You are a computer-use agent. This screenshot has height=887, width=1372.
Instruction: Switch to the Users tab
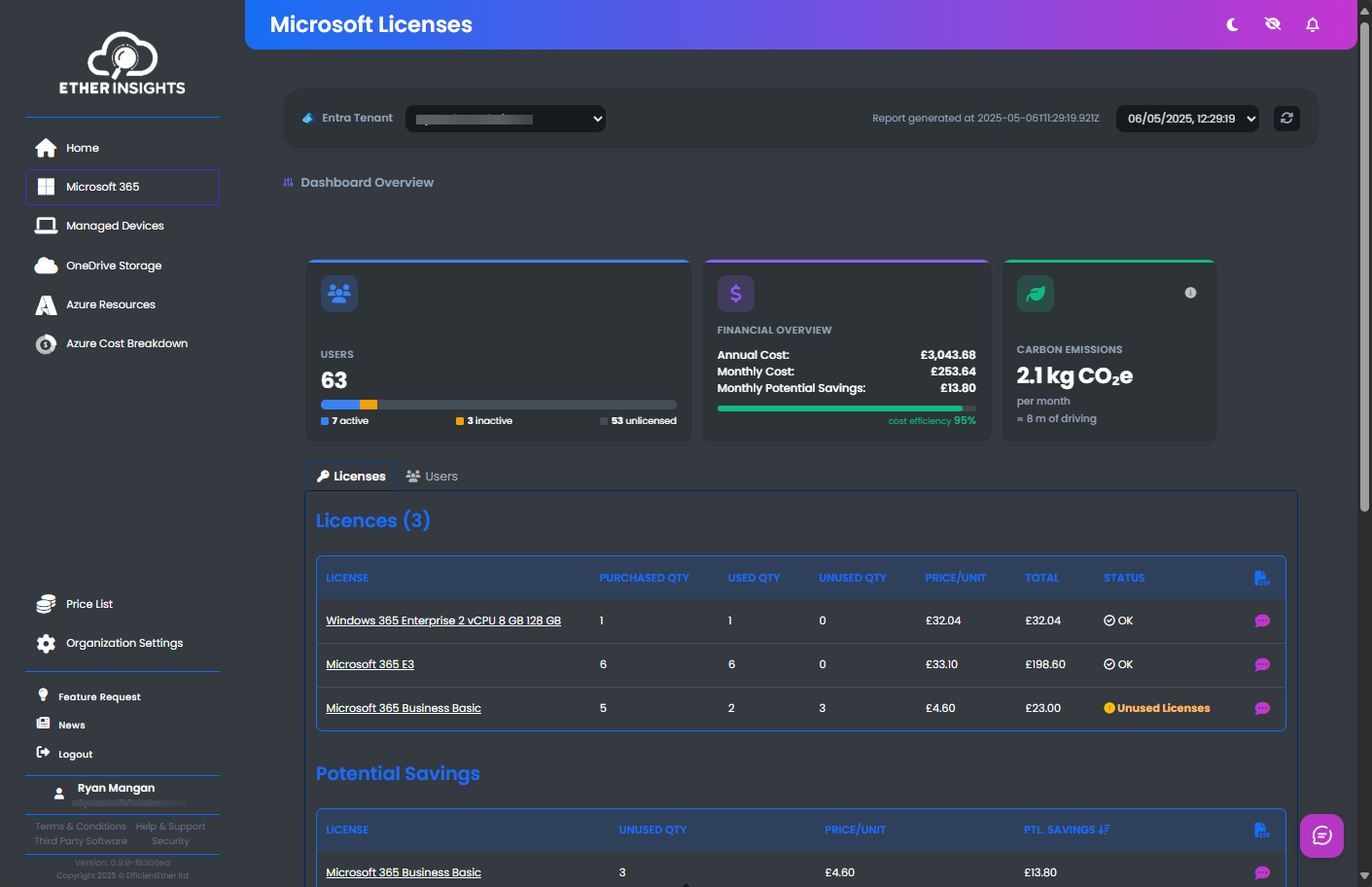coord(432,477)
